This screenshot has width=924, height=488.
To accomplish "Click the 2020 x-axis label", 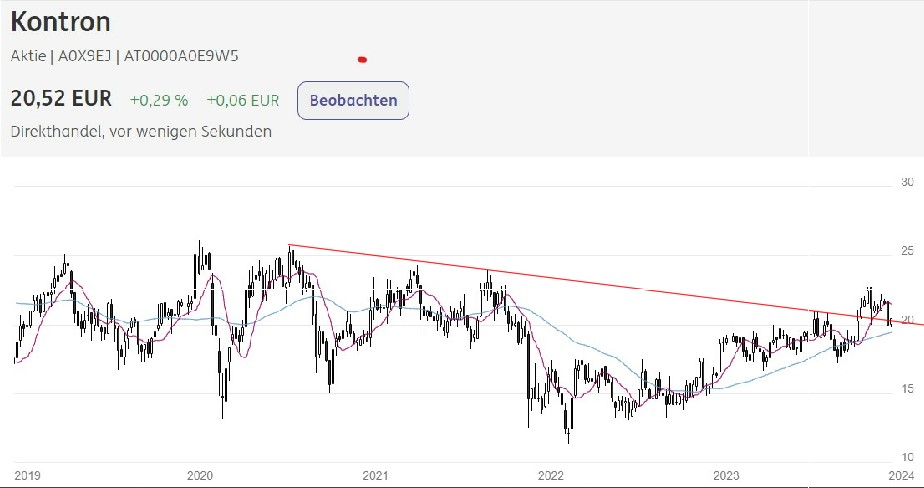I will 201,475.
